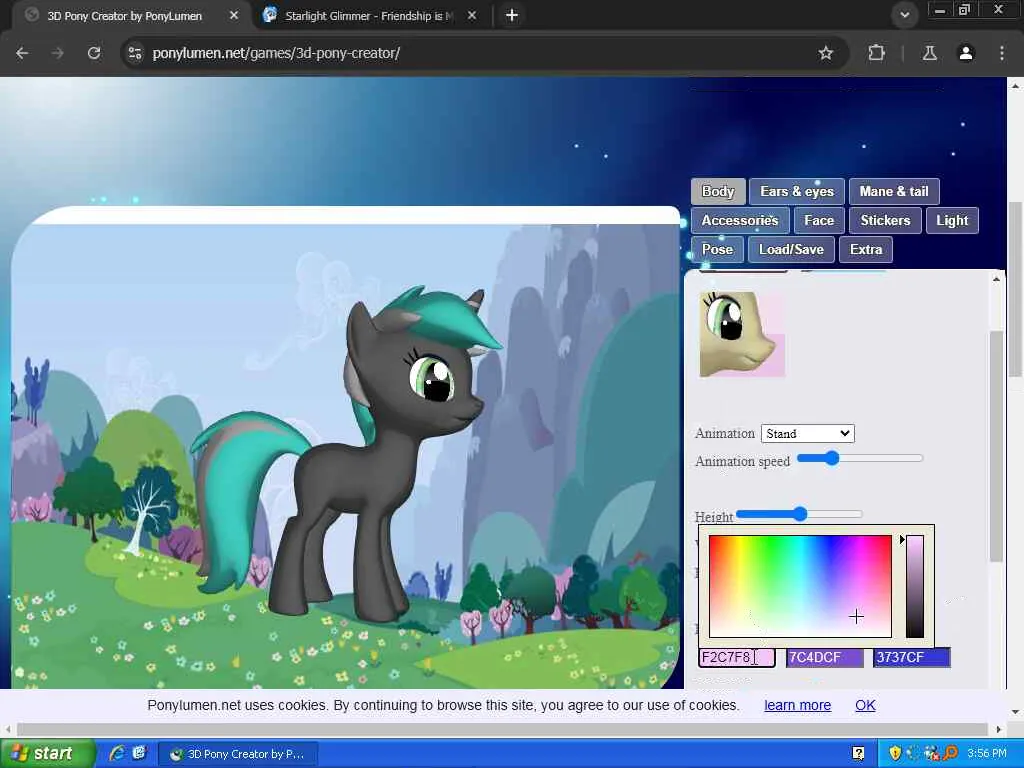
Task: Open the Accessories section
Action: click(740, 220)
